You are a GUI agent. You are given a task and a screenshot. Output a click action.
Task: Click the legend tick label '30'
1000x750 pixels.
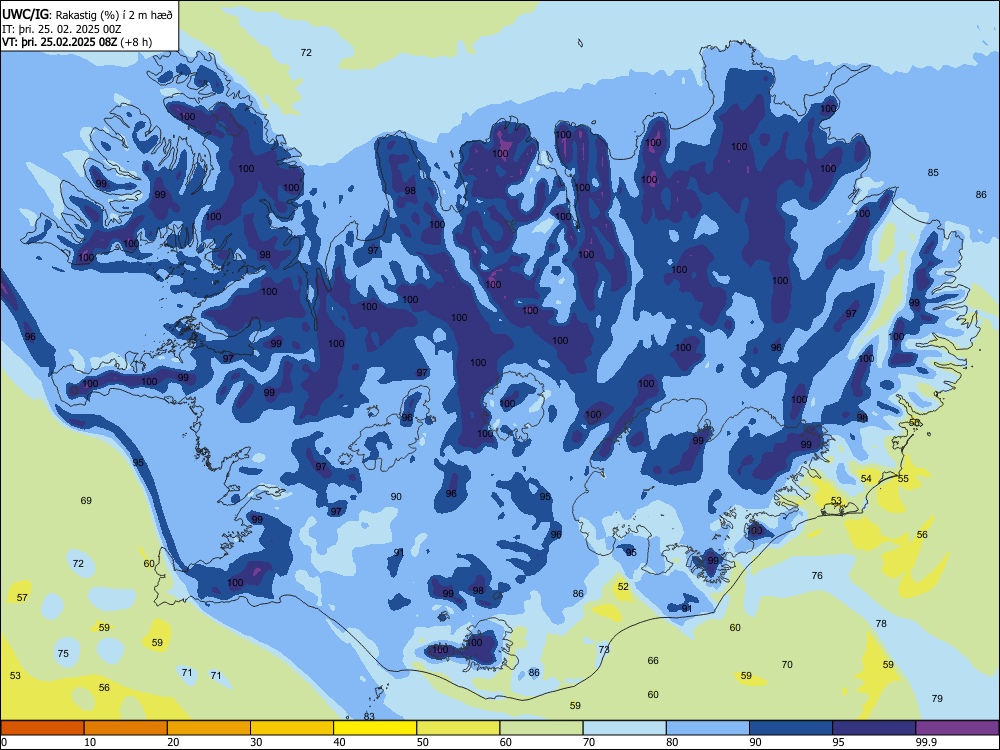tap(256, 742)
